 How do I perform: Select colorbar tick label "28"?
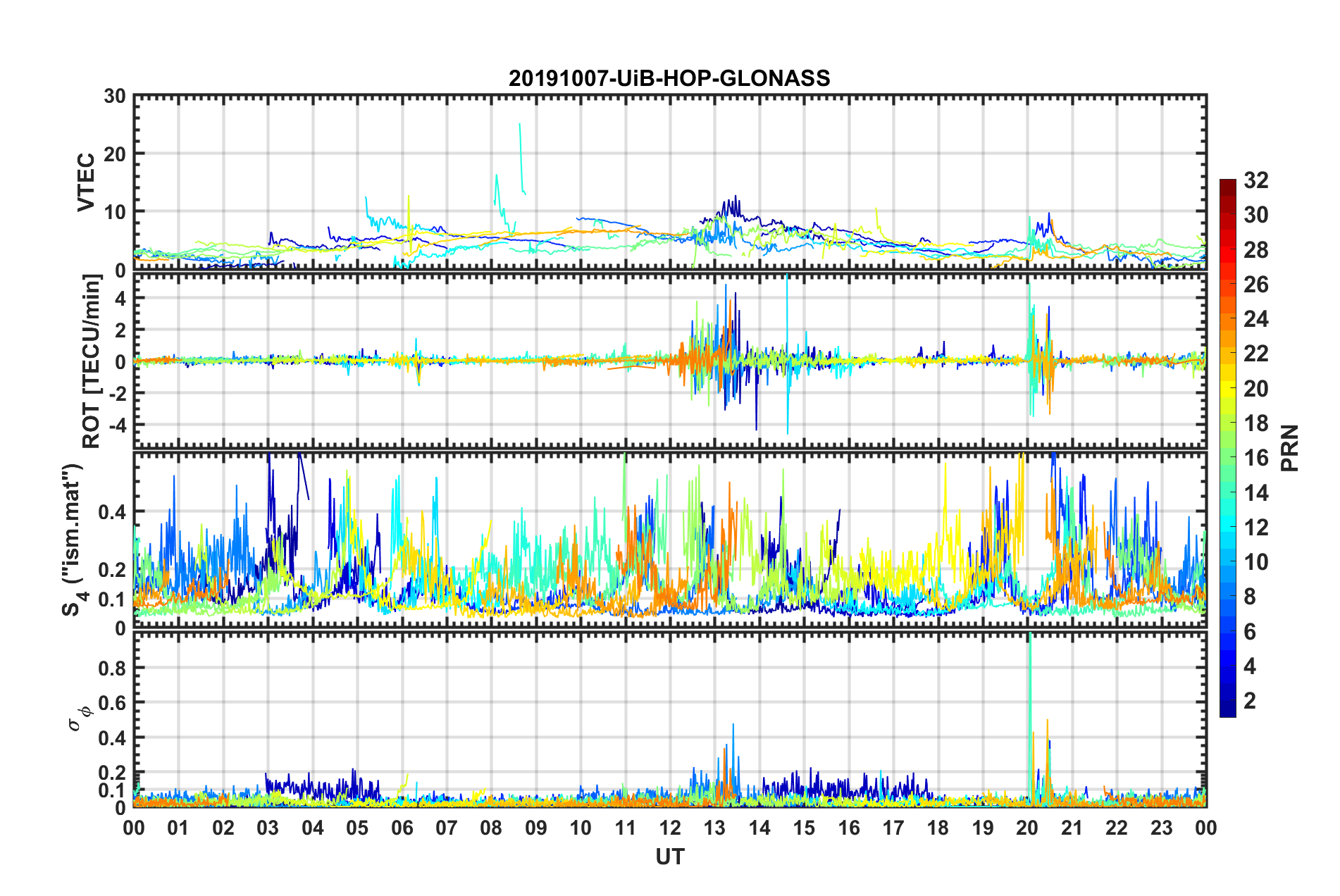tap(1255, 250)
